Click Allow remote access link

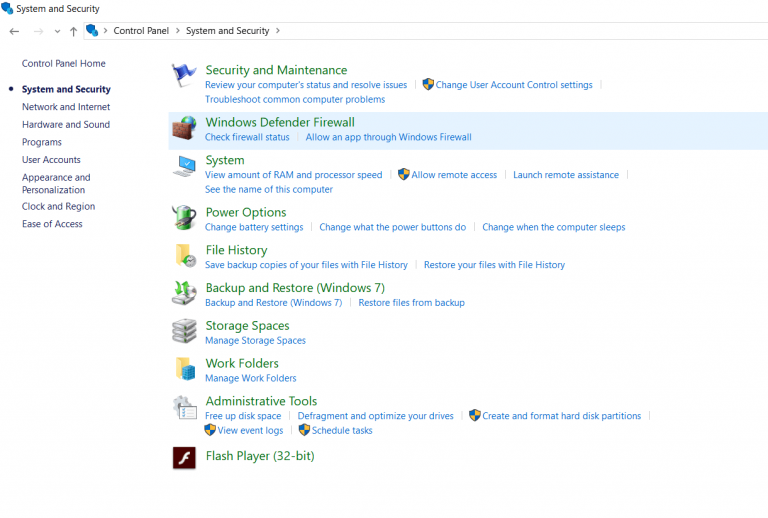tap(454, 175)
